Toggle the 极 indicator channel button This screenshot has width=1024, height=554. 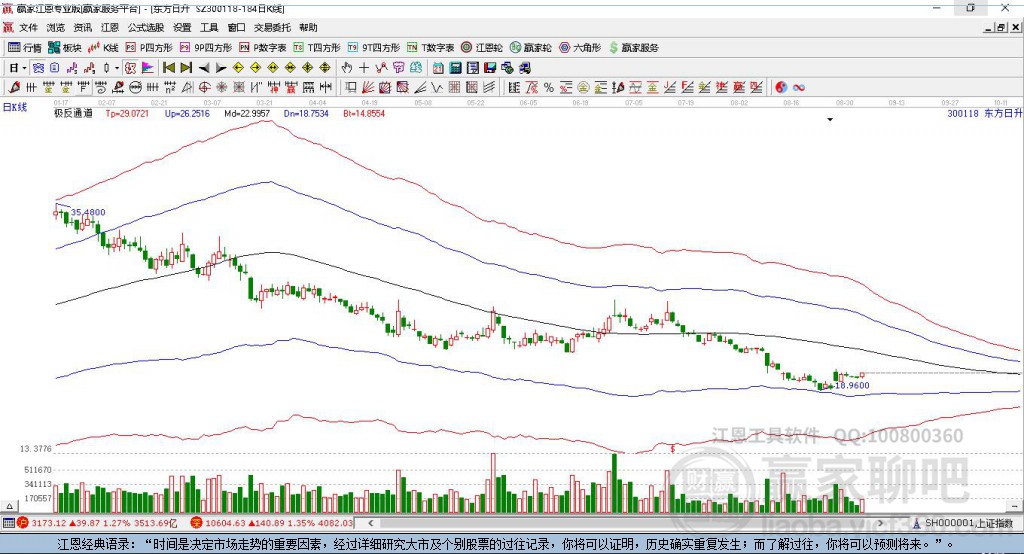coord(130,68)
